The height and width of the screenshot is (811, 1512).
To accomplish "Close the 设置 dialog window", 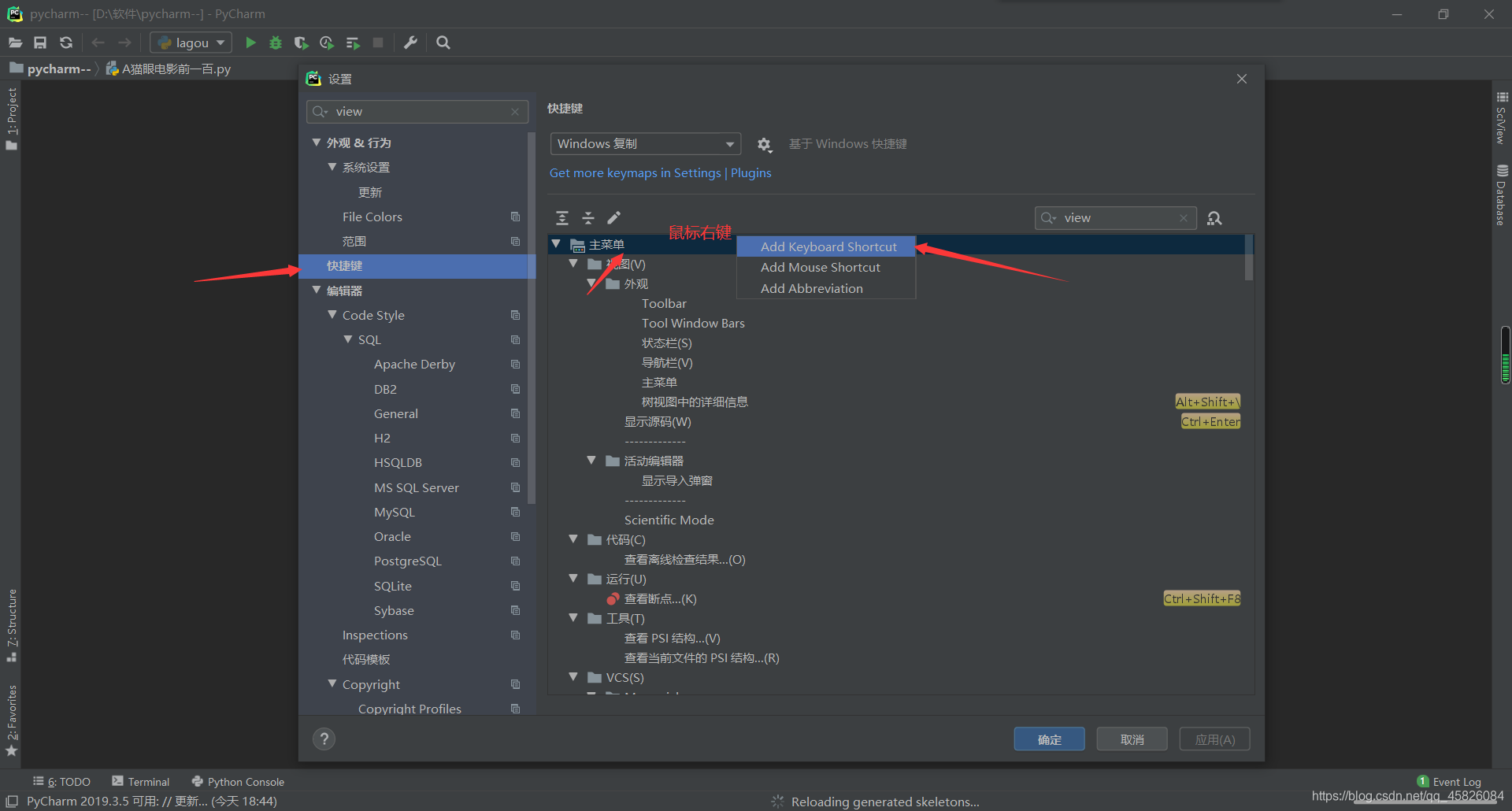I will click(1241, 79).
